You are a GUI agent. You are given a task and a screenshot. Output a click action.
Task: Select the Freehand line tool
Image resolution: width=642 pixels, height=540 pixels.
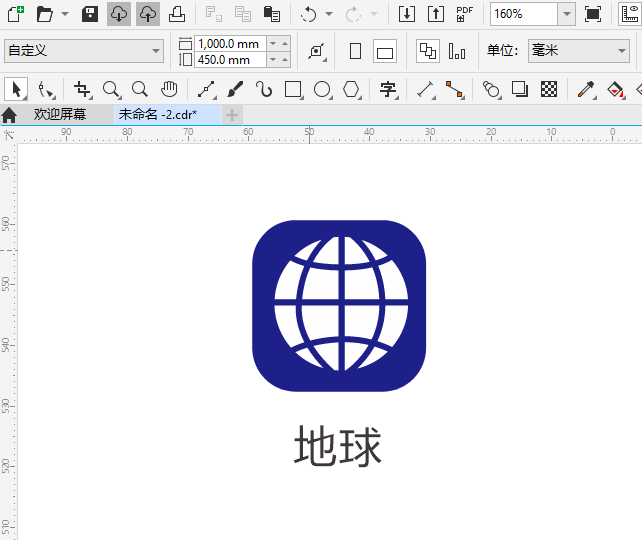(x=206, y=89)
